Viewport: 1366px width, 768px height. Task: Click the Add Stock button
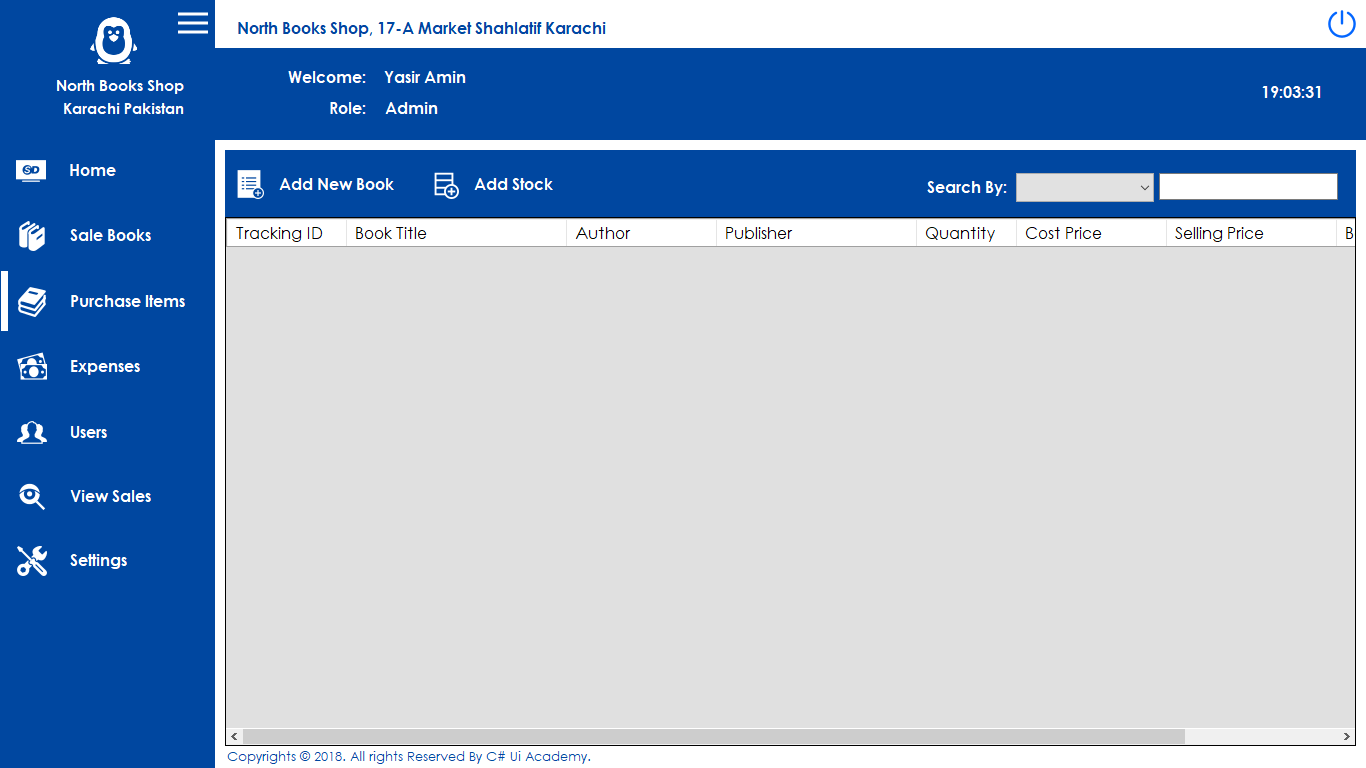pos(493,185)
